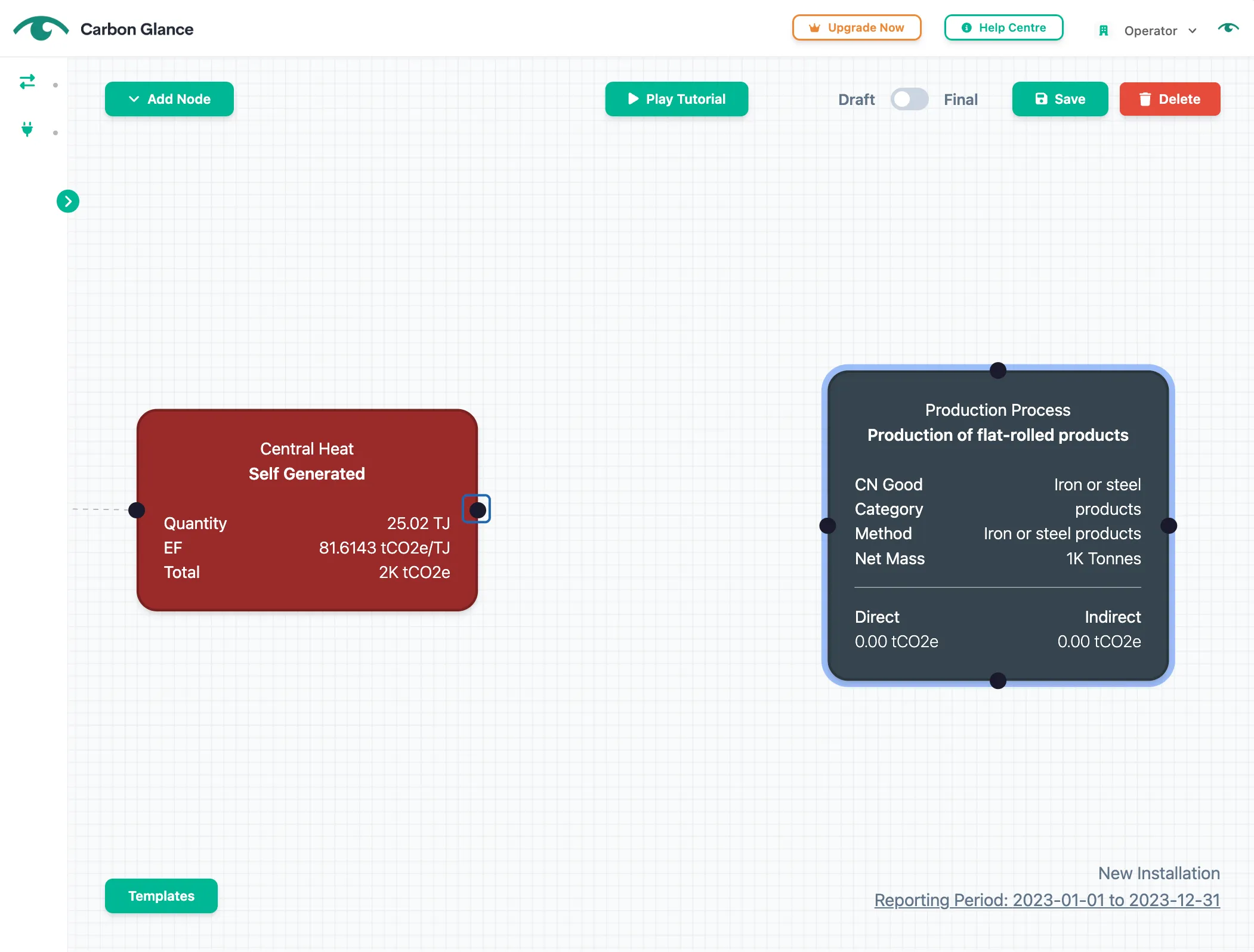Click the Draft label
This screenshot has height=952, width=1254.
pyautogui.click(x=856, y=100)
